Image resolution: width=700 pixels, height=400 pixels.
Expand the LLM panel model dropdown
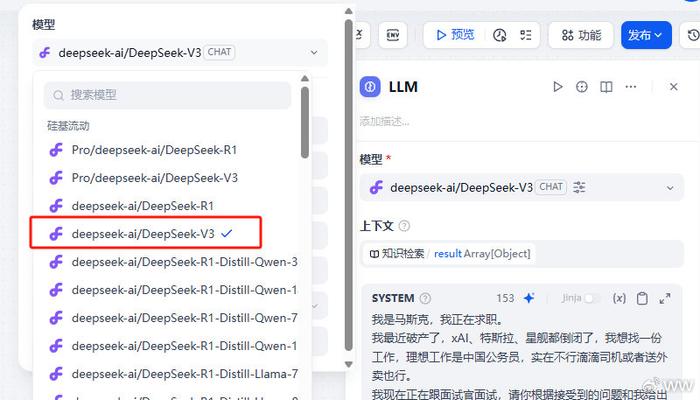pos(670,188)
